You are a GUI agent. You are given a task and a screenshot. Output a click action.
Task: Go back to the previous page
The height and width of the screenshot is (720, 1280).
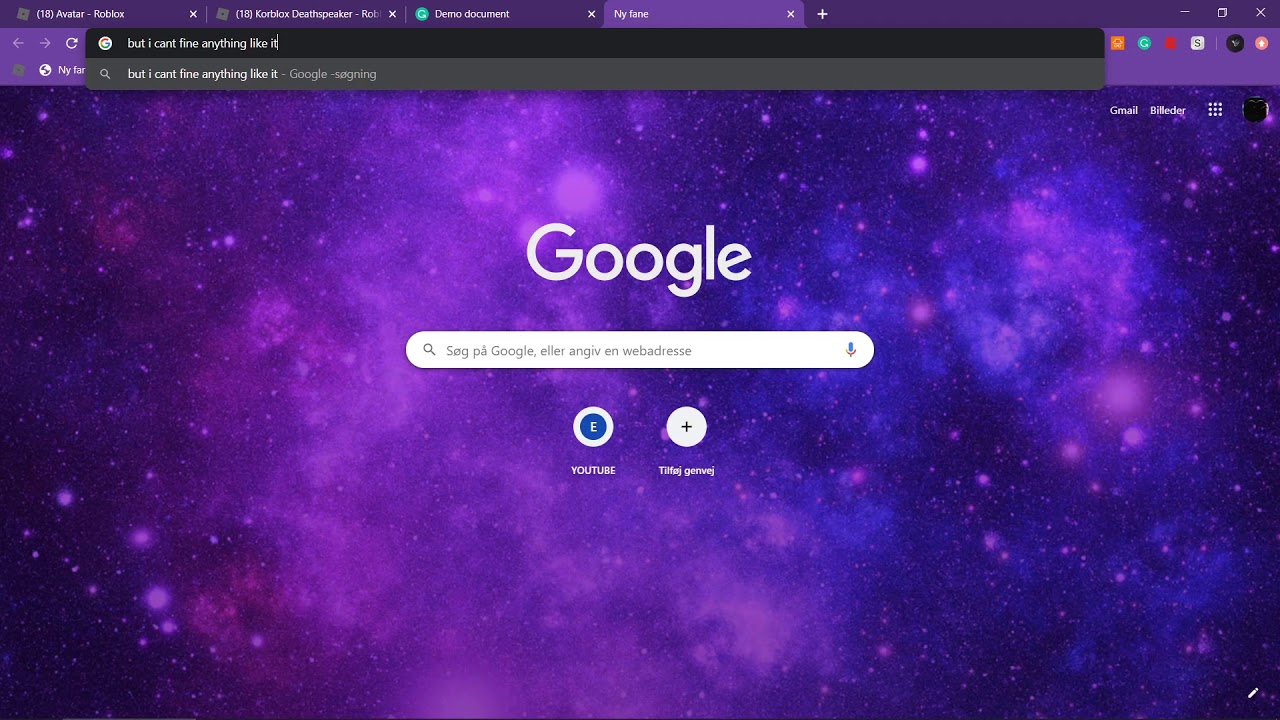click(x=18, y=43)
